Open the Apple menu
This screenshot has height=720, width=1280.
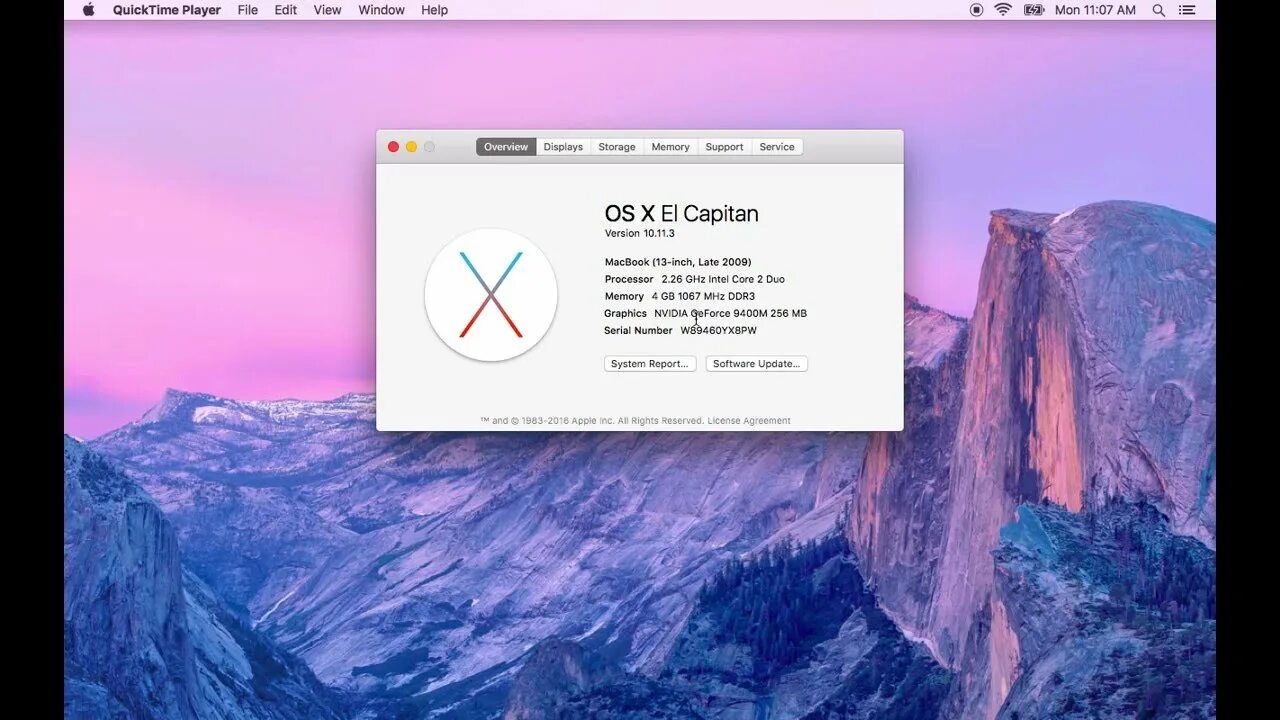[88, 10]
